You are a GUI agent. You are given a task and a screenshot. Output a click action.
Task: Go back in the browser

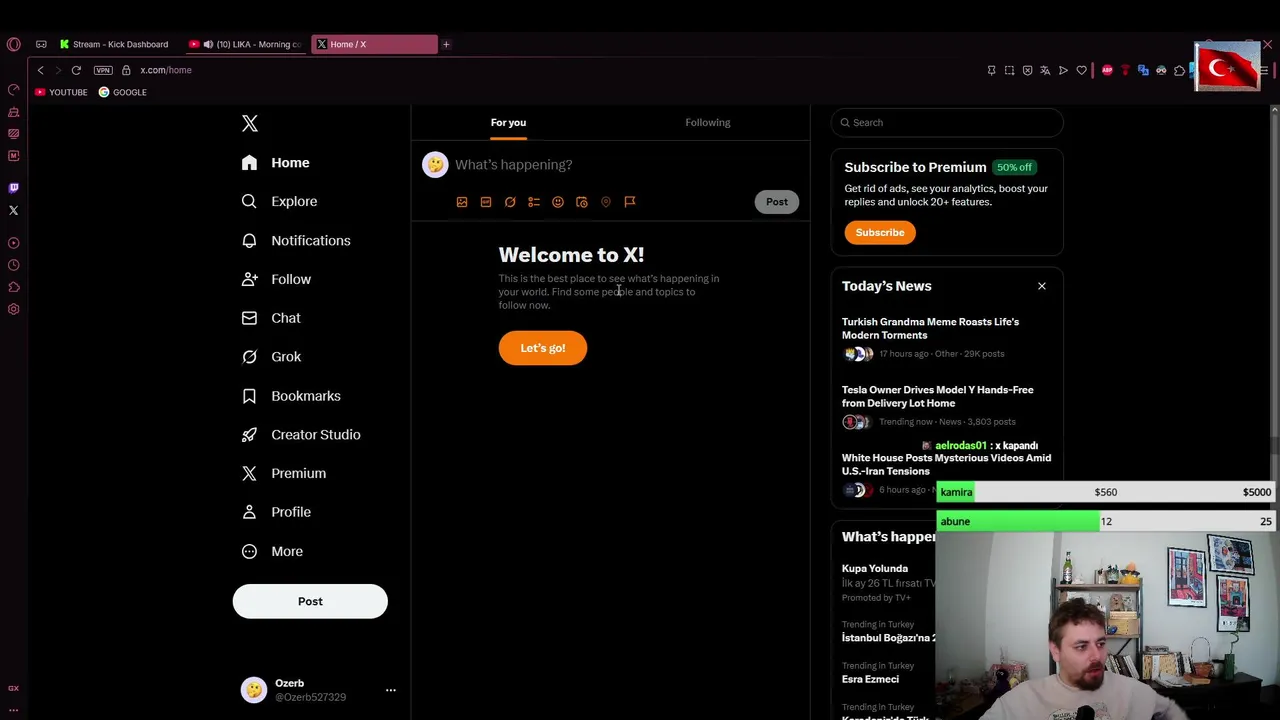pyautogui.click(x=40, y=70)
